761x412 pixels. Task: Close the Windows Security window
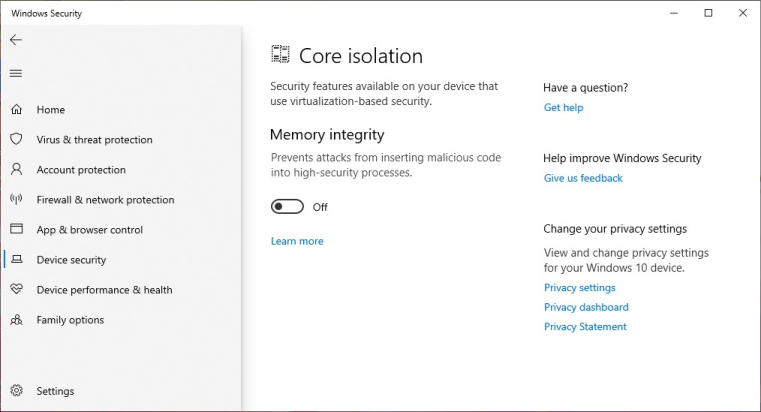(x=743, y=13)
